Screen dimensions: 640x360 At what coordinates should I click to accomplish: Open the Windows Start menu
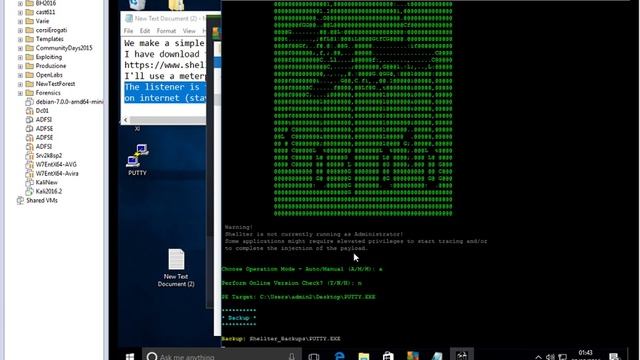(x=130, y=356)
